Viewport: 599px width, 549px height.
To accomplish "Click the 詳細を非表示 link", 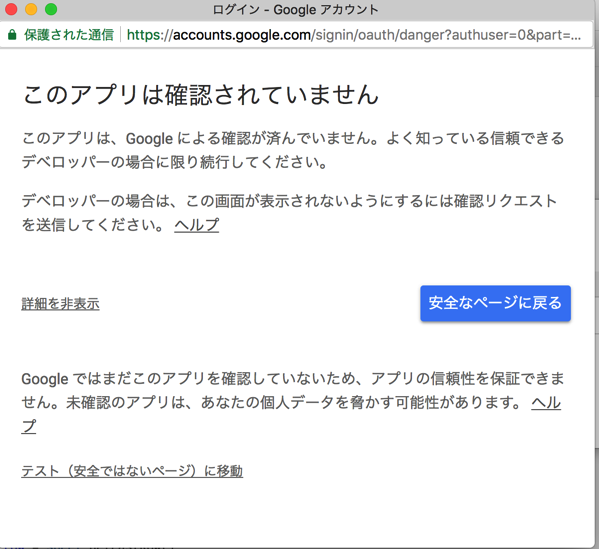I will coord(60,304).
